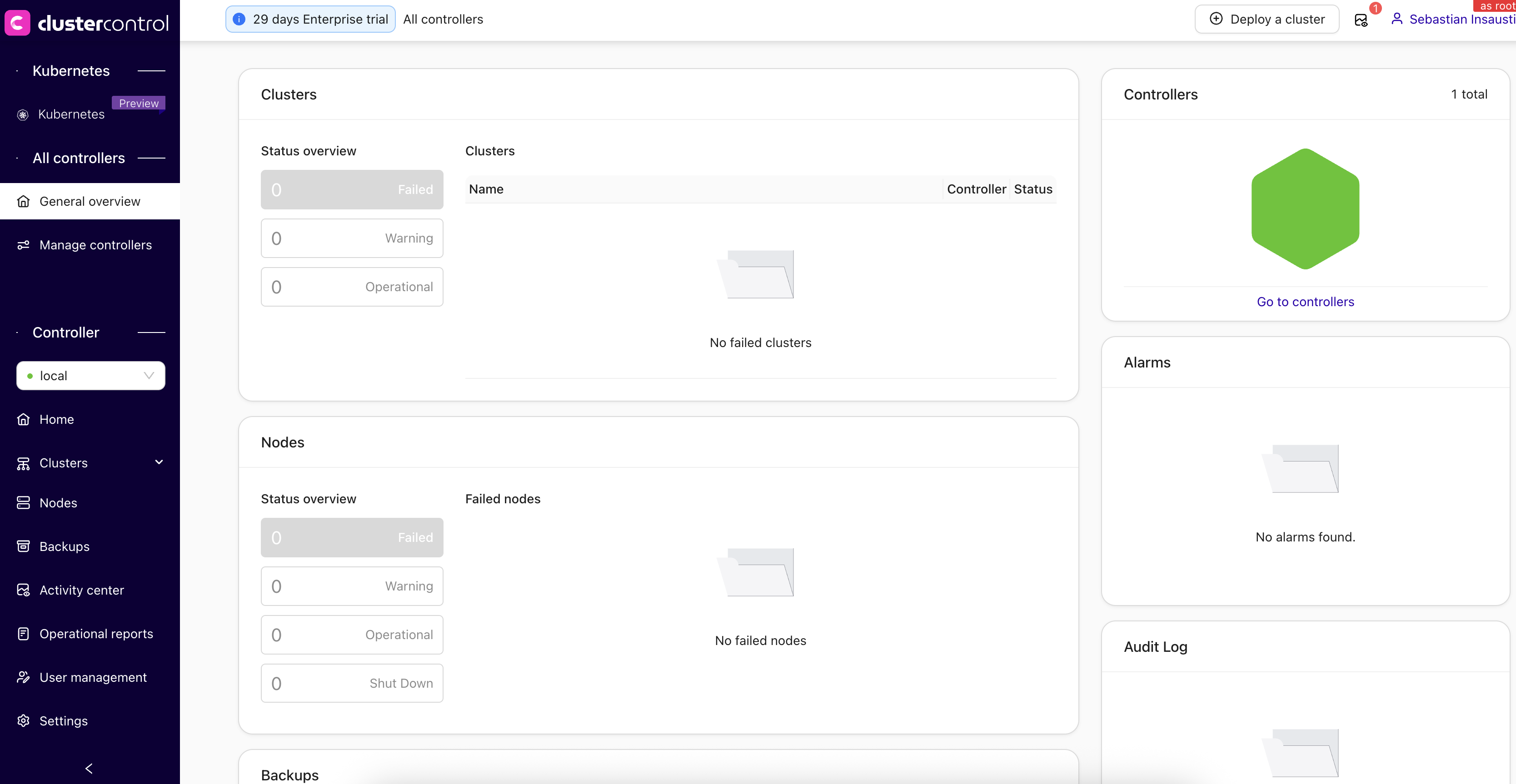Open the activity notifications icon in header
The height and width of the screenshot is (784, 1516).
[1361, 20]
